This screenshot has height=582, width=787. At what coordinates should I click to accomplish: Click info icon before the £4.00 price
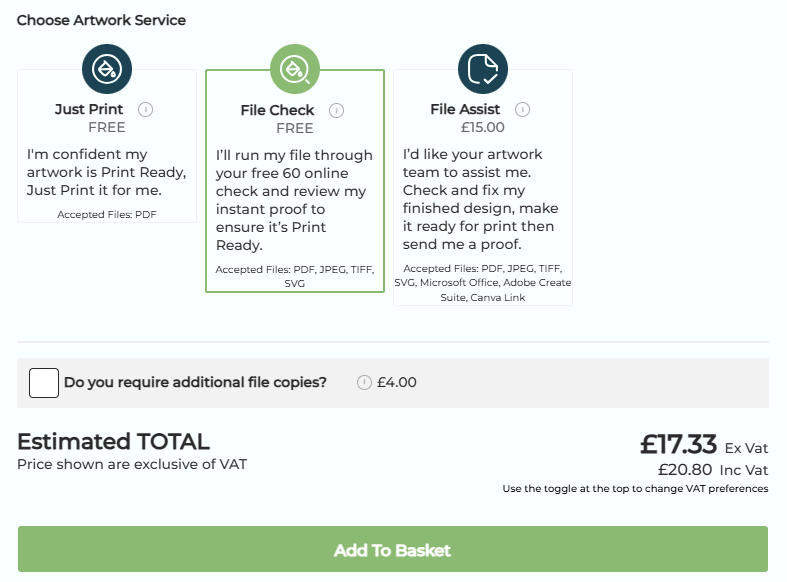click(x=365, y=382)
